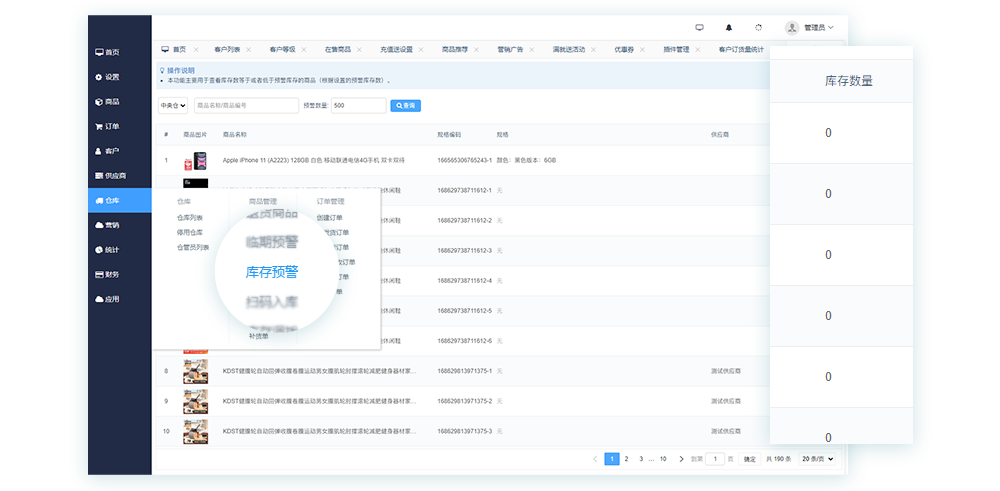
Task: Switch to the 优惠券 tab
Action: [624, 49]
